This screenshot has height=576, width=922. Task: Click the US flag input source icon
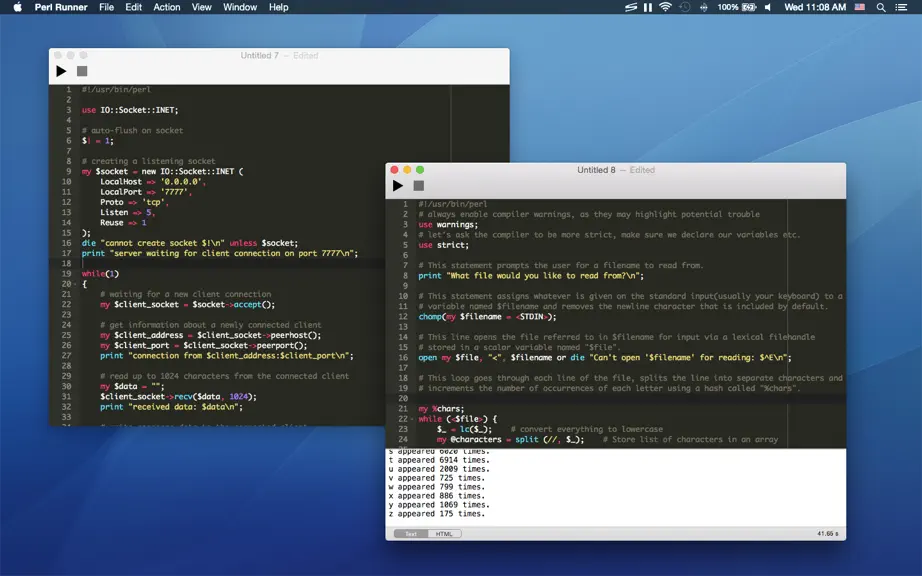tap(860, 7)
